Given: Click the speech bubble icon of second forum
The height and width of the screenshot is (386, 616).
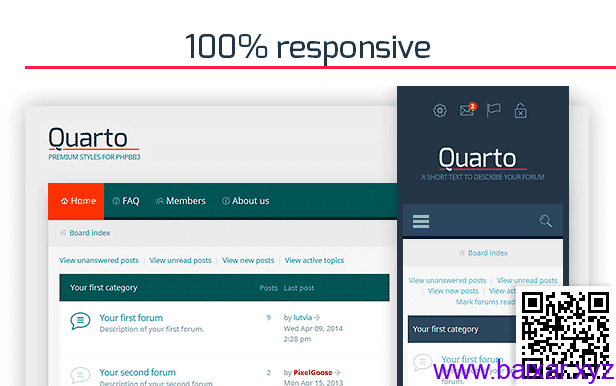Looking at the screenshot, I should click(x=80, y=375).
